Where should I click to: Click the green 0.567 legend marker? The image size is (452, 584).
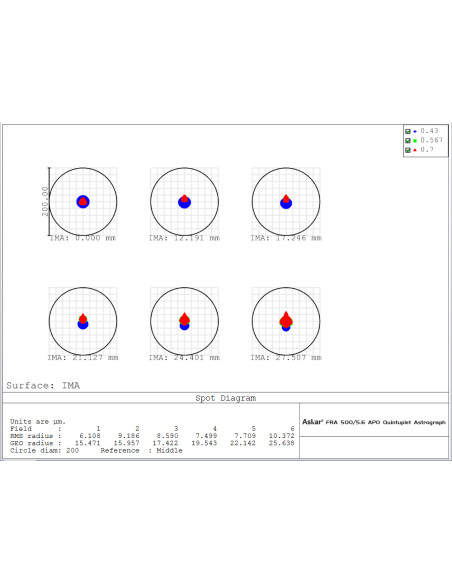415,141
